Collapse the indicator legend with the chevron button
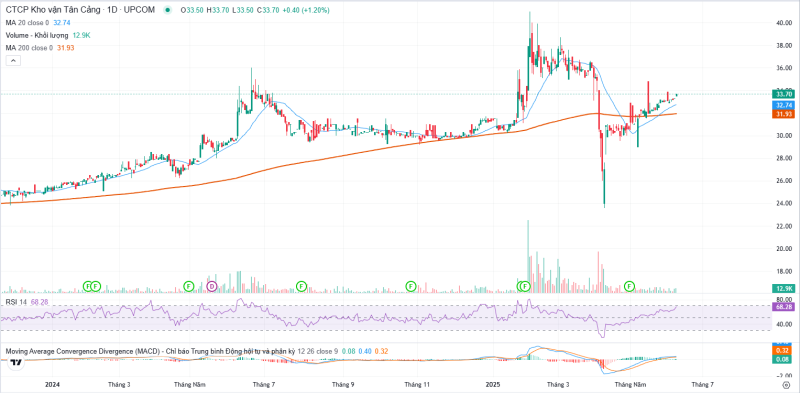The image size is (800, 393). coord(13,61)
